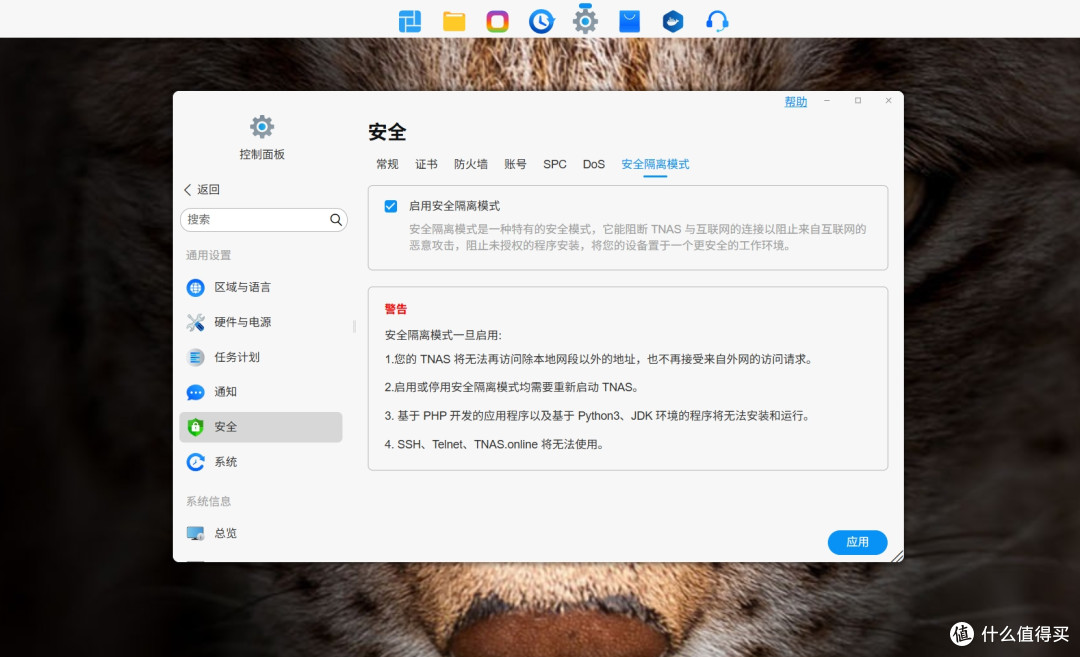Open the File Manager folder icon

click(454, 21)
